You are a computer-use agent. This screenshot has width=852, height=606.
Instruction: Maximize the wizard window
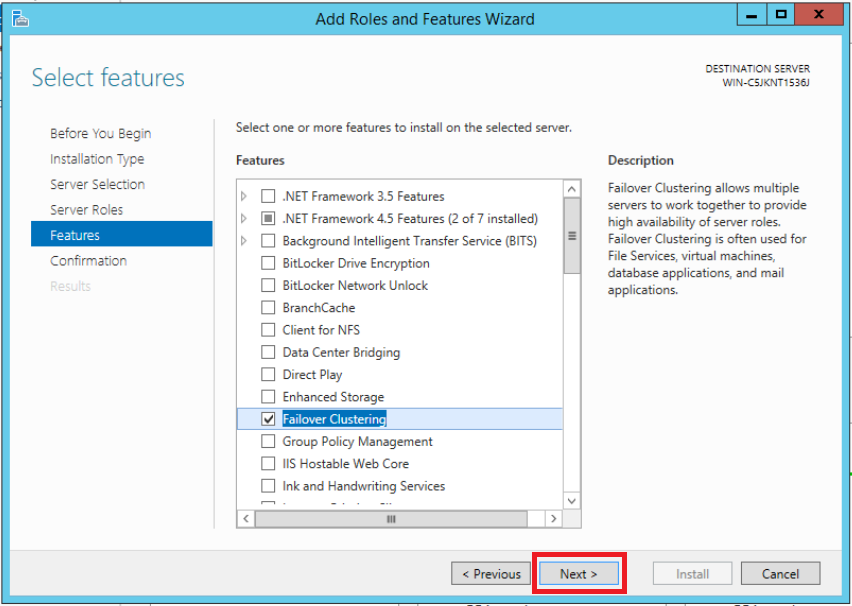(781, 15)
